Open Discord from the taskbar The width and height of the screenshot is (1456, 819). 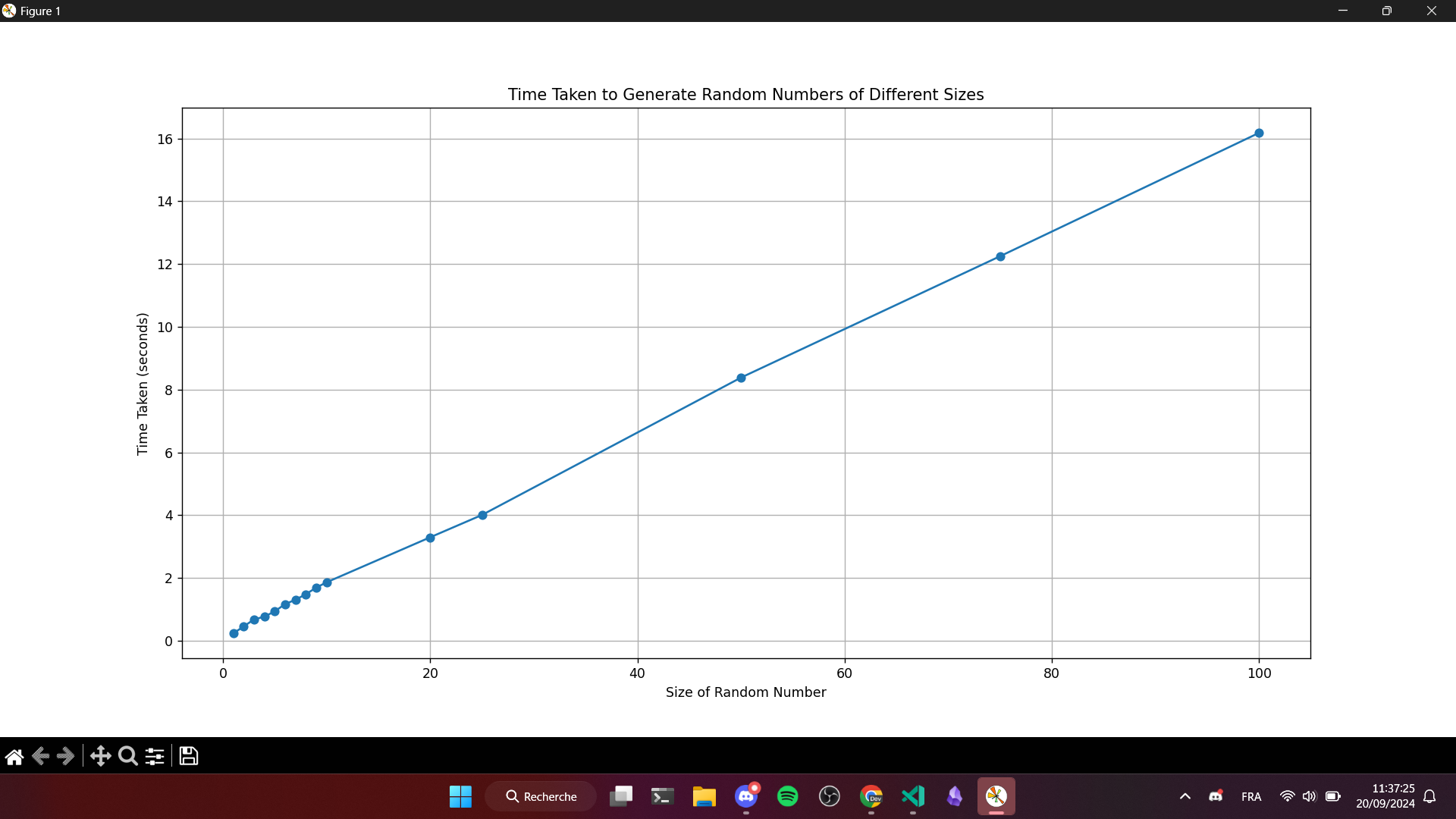pos(745,796)
